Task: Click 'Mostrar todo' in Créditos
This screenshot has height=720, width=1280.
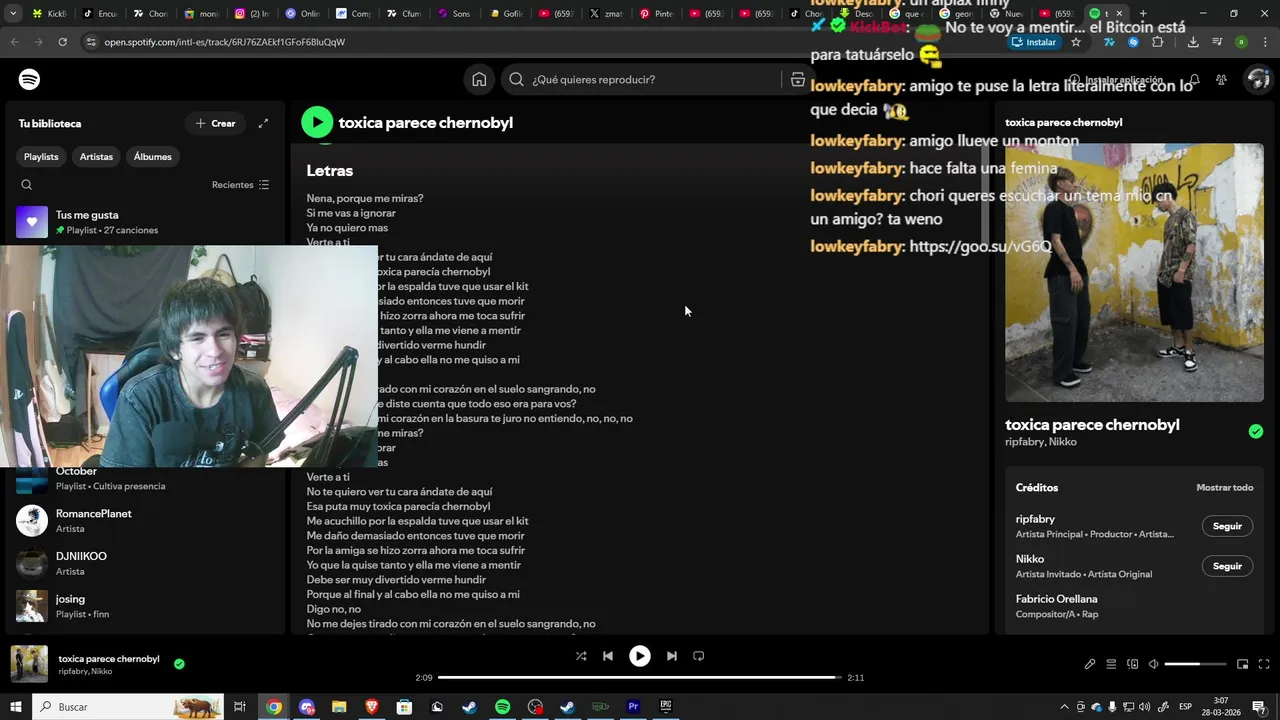Action: (x=1225, y=488)
